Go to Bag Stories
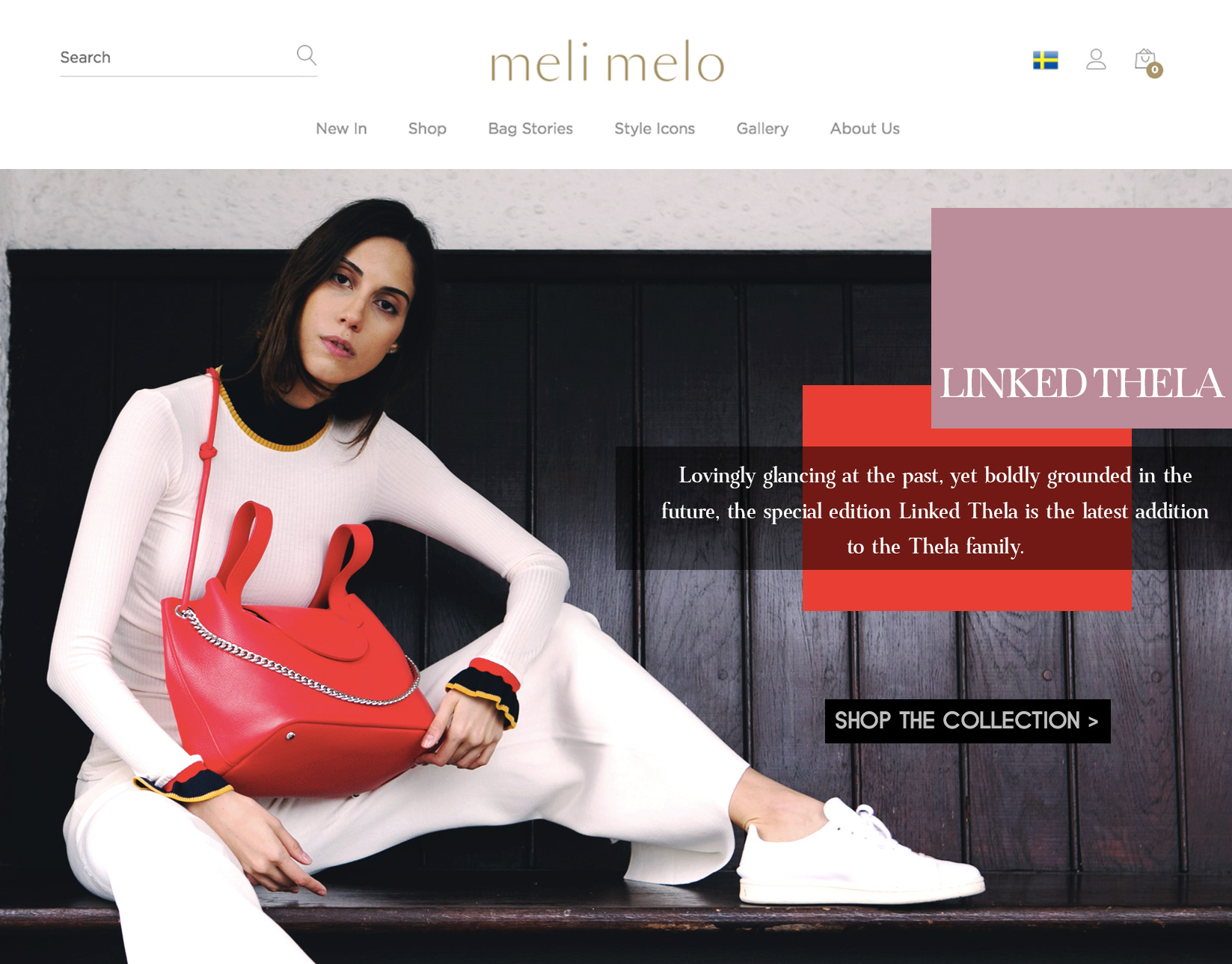The width and height of the screenshot is (1232, 964). [x=530, y=129]
